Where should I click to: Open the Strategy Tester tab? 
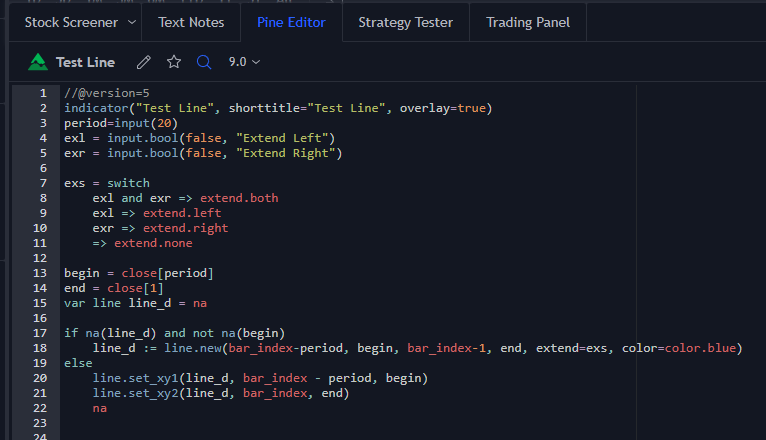pyautogui.click(x=405, y=22)
